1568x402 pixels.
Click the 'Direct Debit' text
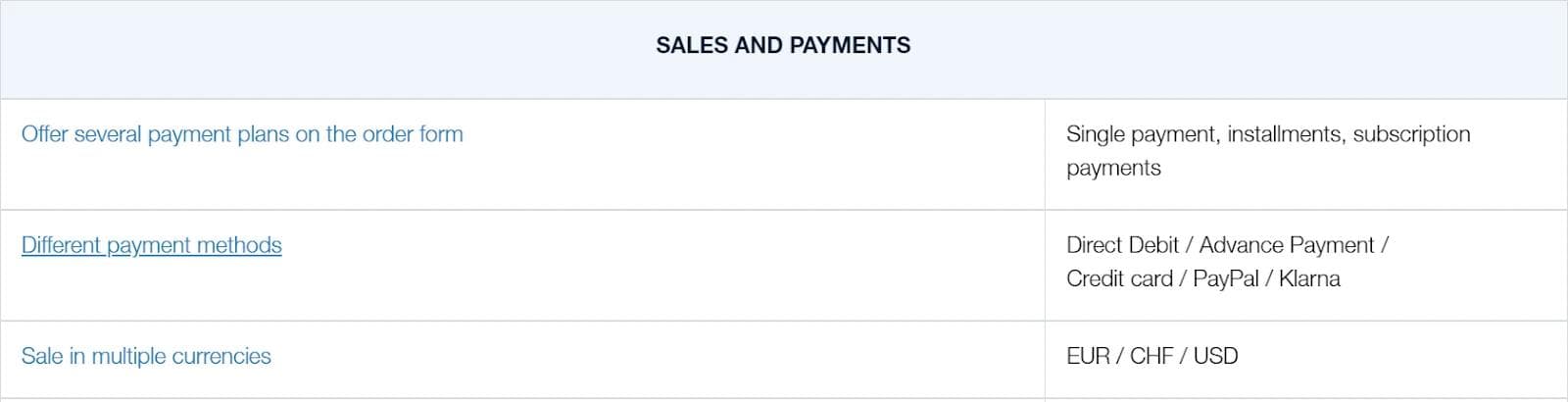pyautogui.click(x=1122, y=245)
